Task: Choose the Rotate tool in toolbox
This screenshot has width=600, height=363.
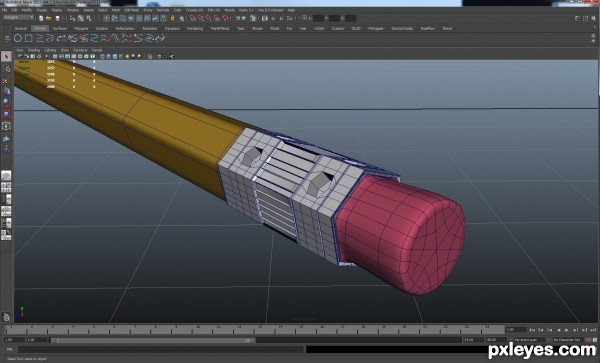Action: pos(6,102)
